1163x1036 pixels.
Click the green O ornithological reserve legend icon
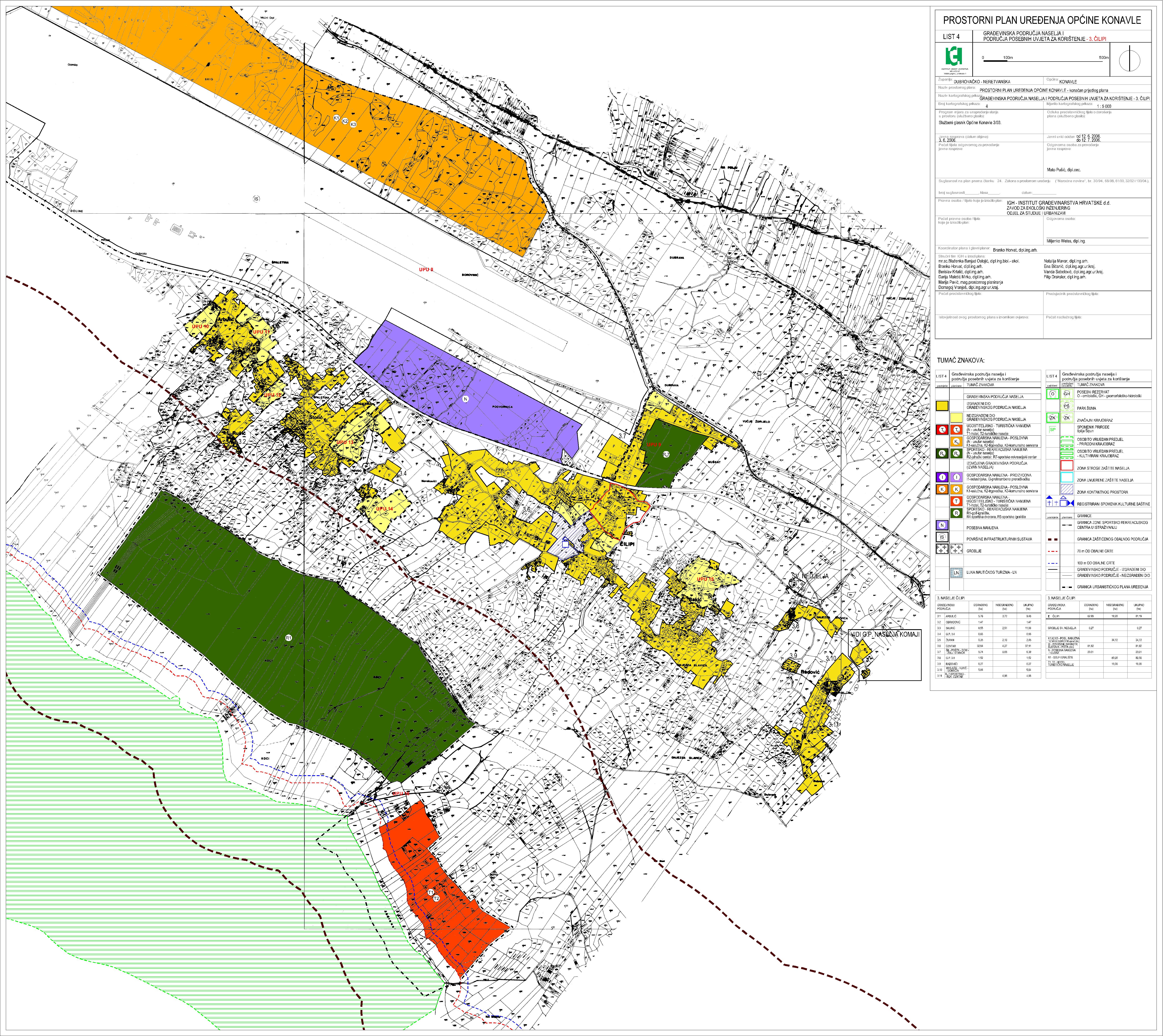pyautogui.click(x=1053, y=394)
